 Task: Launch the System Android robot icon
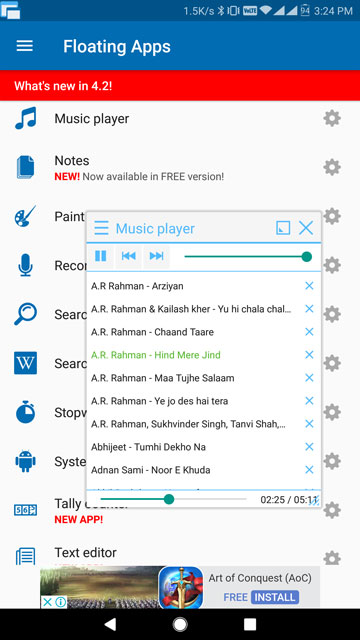click(x=25, y=461)
